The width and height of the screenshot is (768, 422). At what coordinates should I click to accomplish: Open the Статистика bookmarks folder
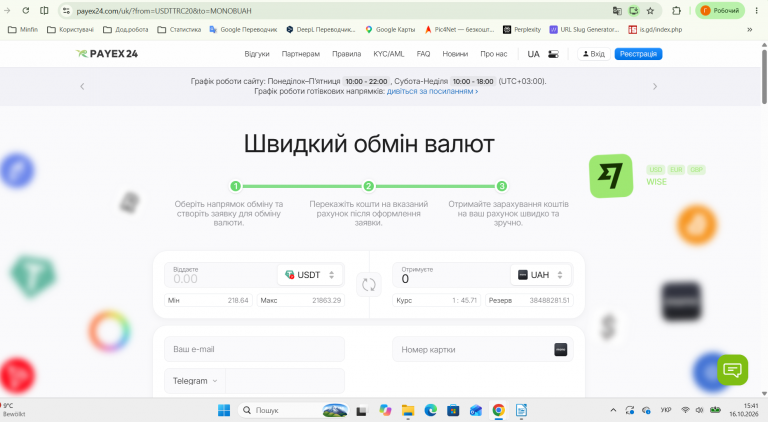pyautogui.click(x=179, y=29)
